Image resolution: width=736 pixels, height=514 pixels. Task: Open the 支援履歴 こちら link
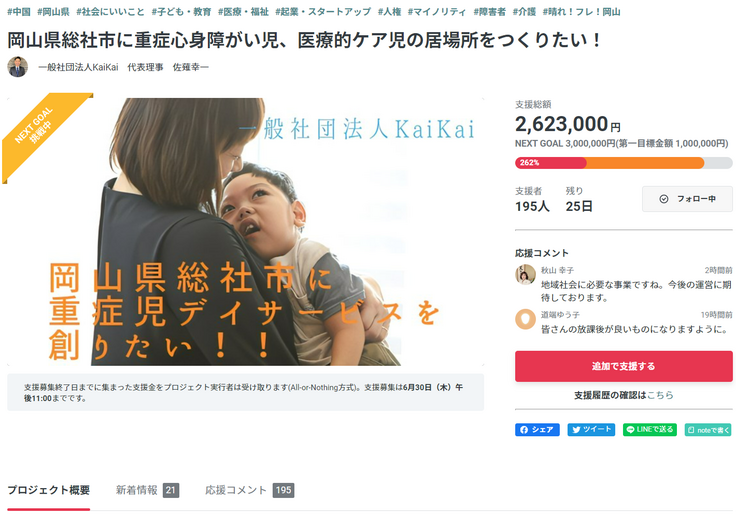659,395
